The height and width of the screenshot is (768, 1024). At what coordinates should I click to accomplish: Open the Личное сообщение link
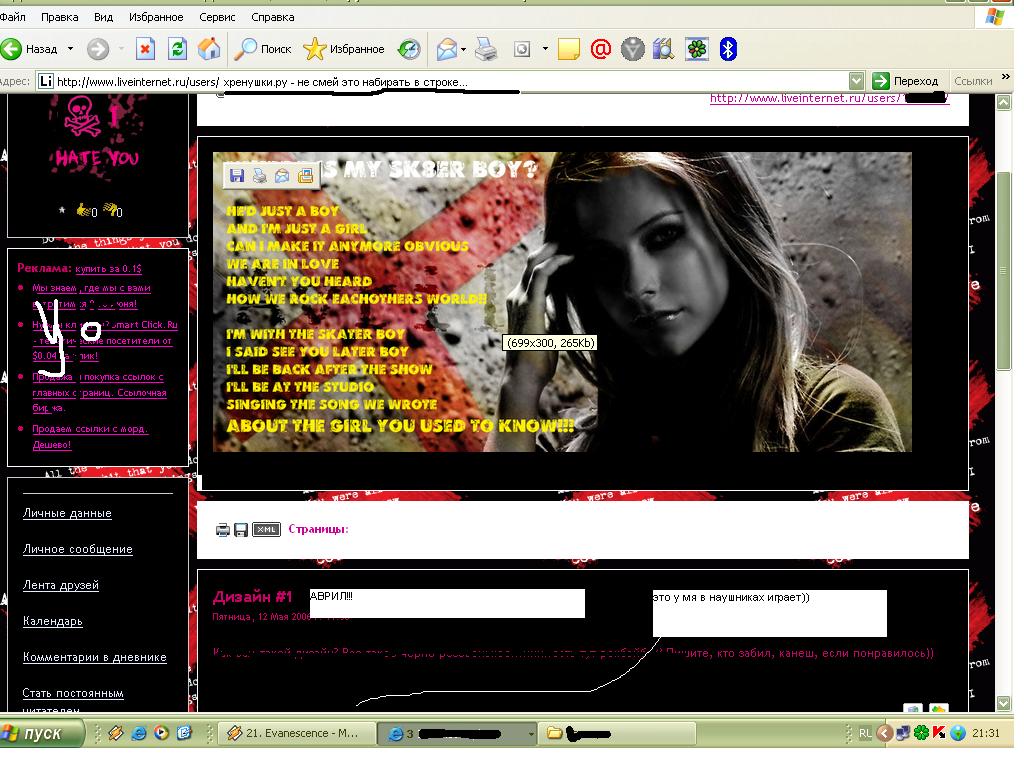[78, 549]
